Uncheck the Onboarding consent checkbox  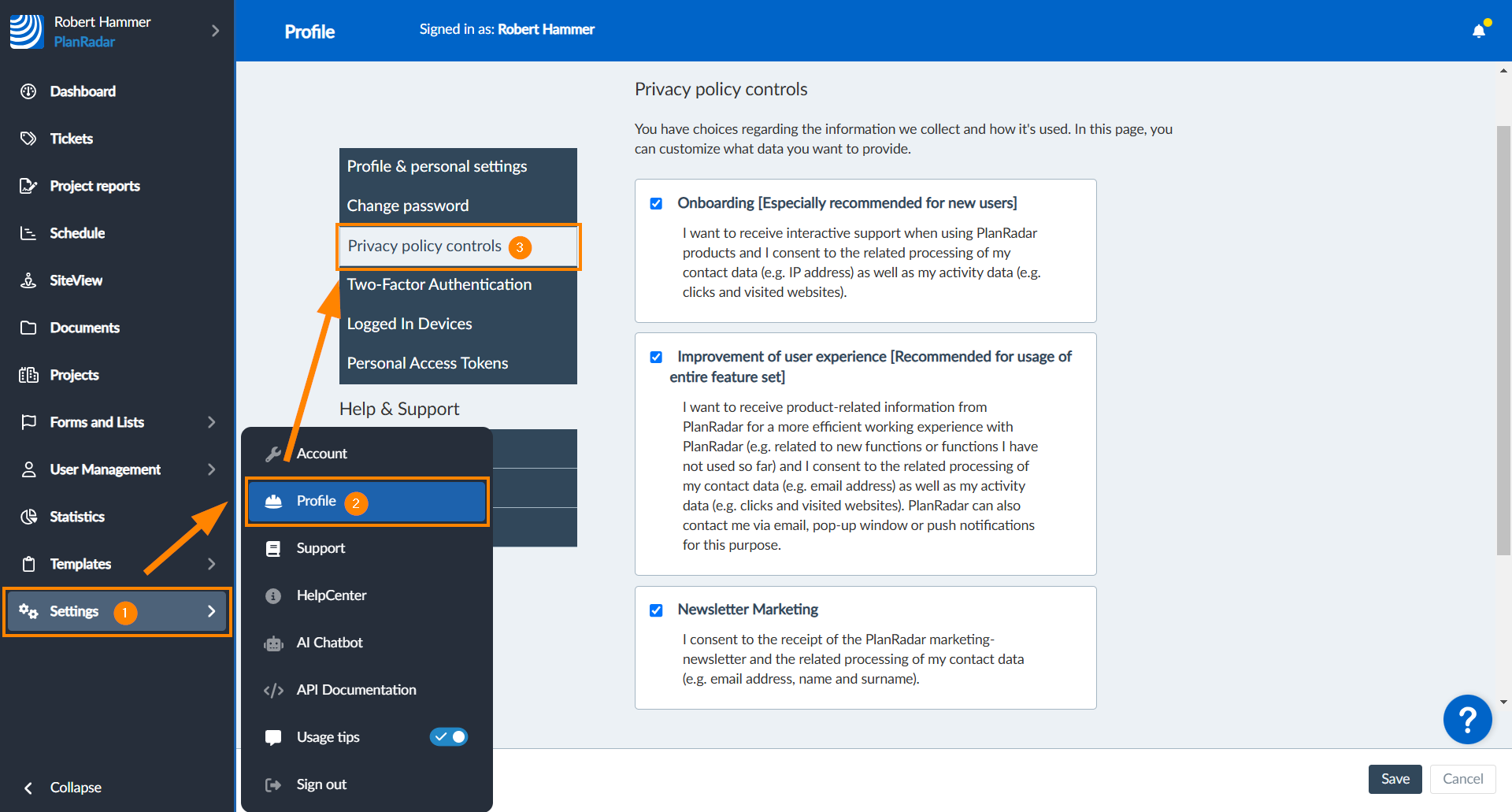point(656,203)
